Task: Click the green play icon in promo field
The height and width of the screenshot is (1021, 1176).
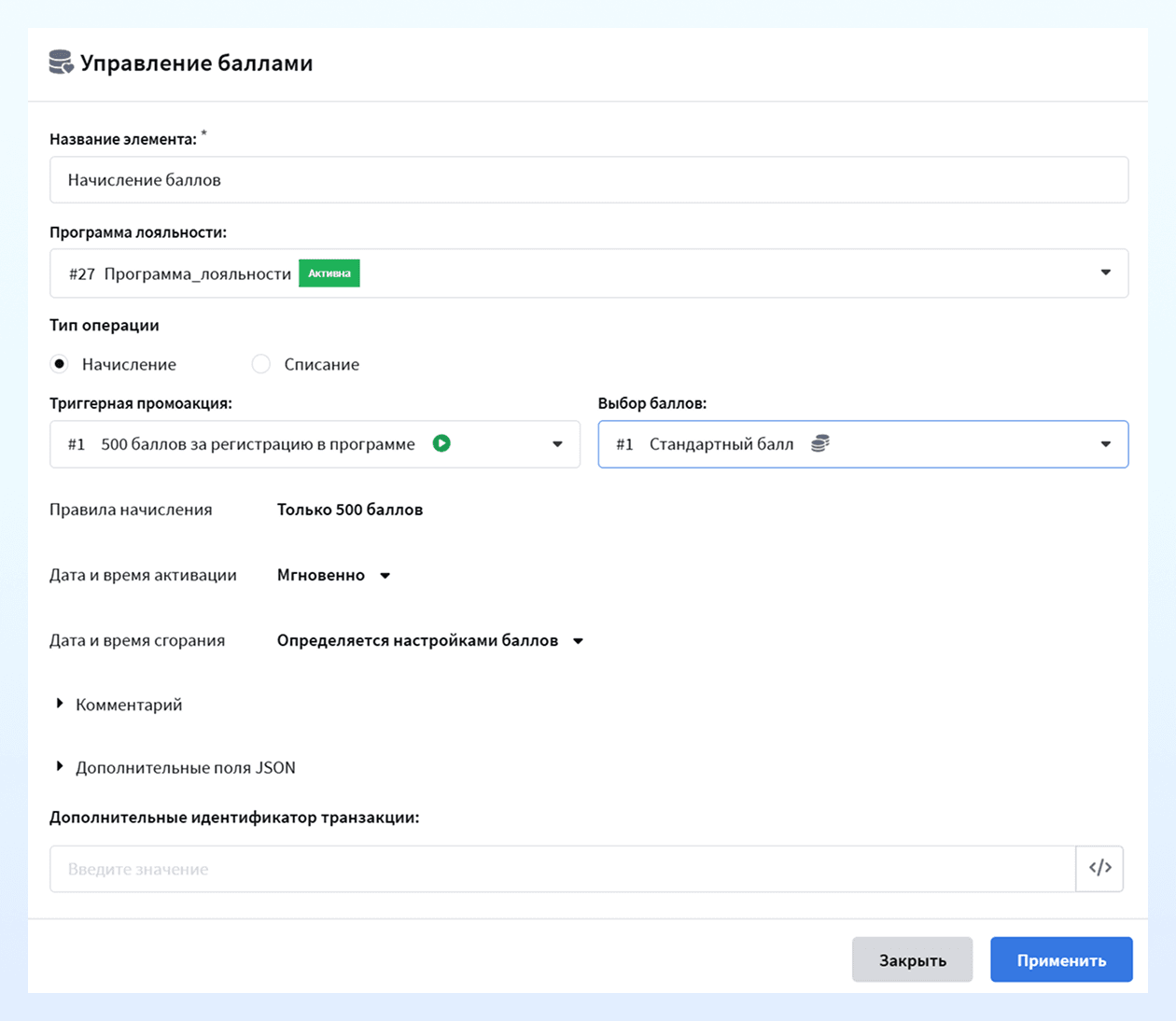Action: click(441, 443)
